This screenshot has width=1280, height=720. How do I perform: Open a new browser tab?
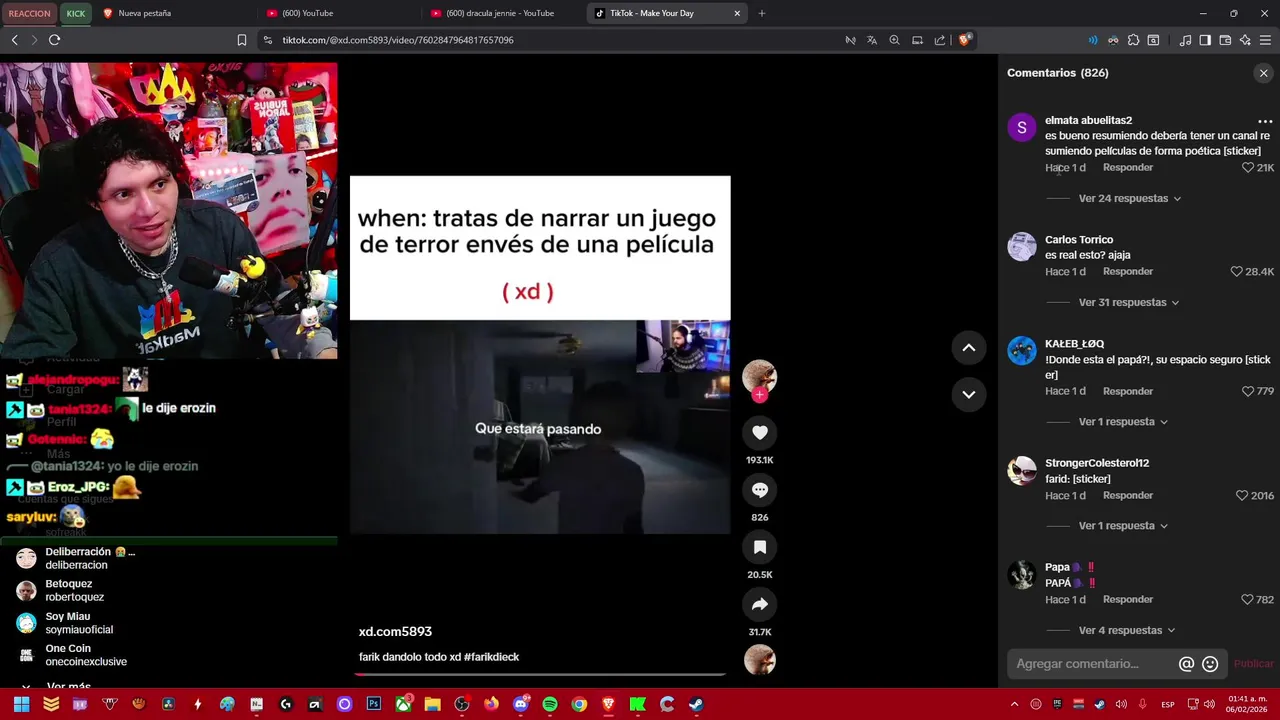[x=762, y=13]
